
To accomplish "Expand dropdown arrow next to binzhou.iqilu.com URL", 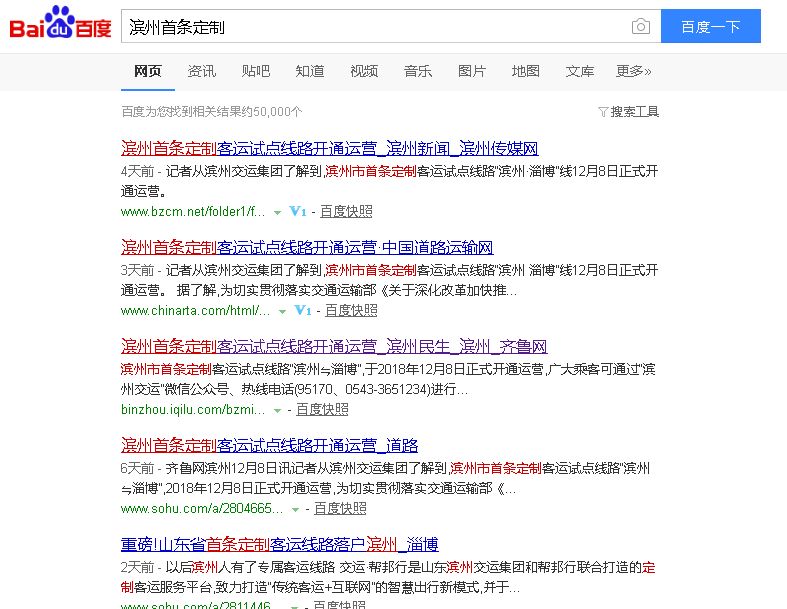I will tap(277, 411).
